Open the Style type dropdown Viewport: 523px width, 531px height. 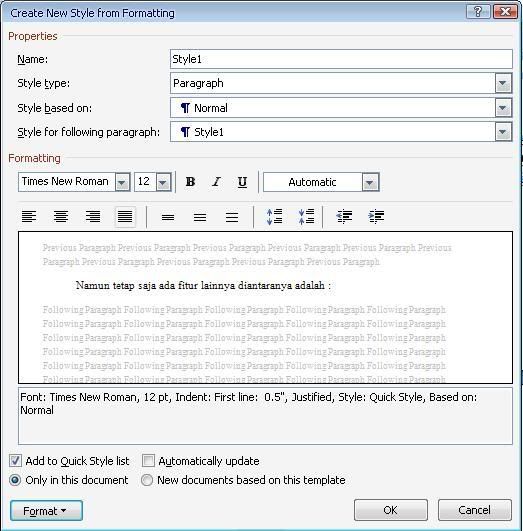(x=503, y=83)
